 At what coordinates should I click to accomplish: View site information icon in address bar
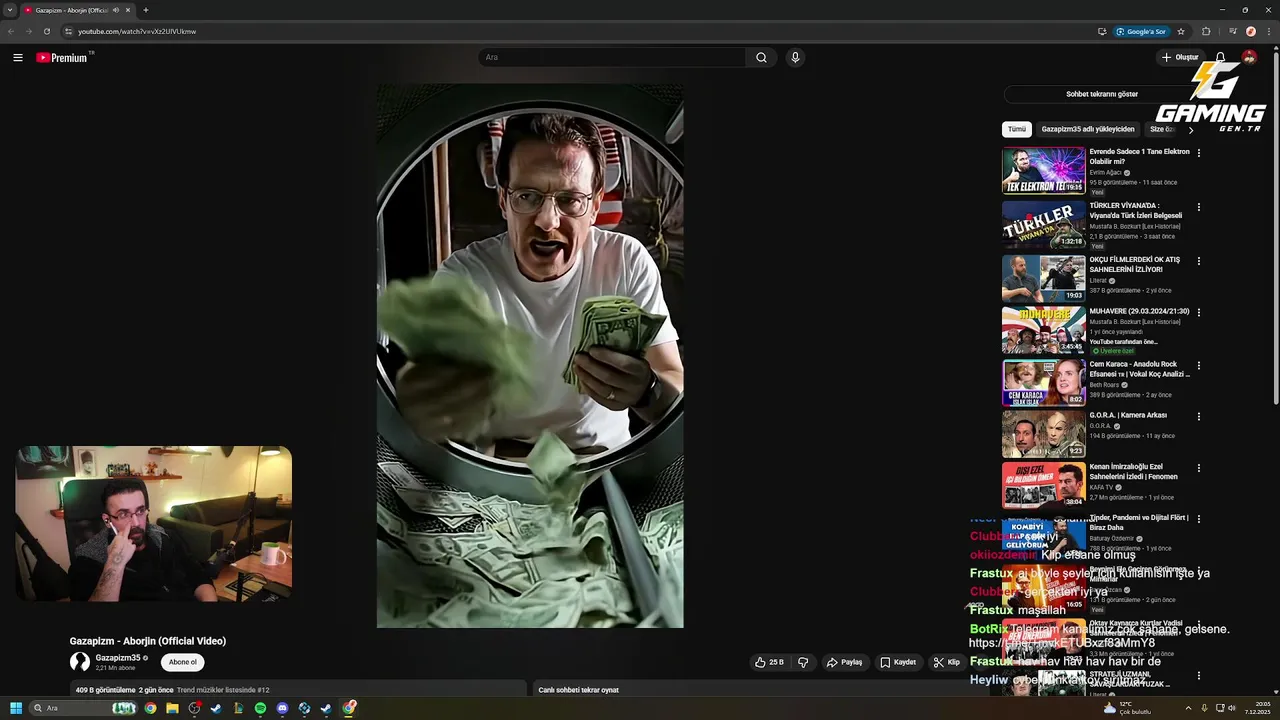point(69,31)
